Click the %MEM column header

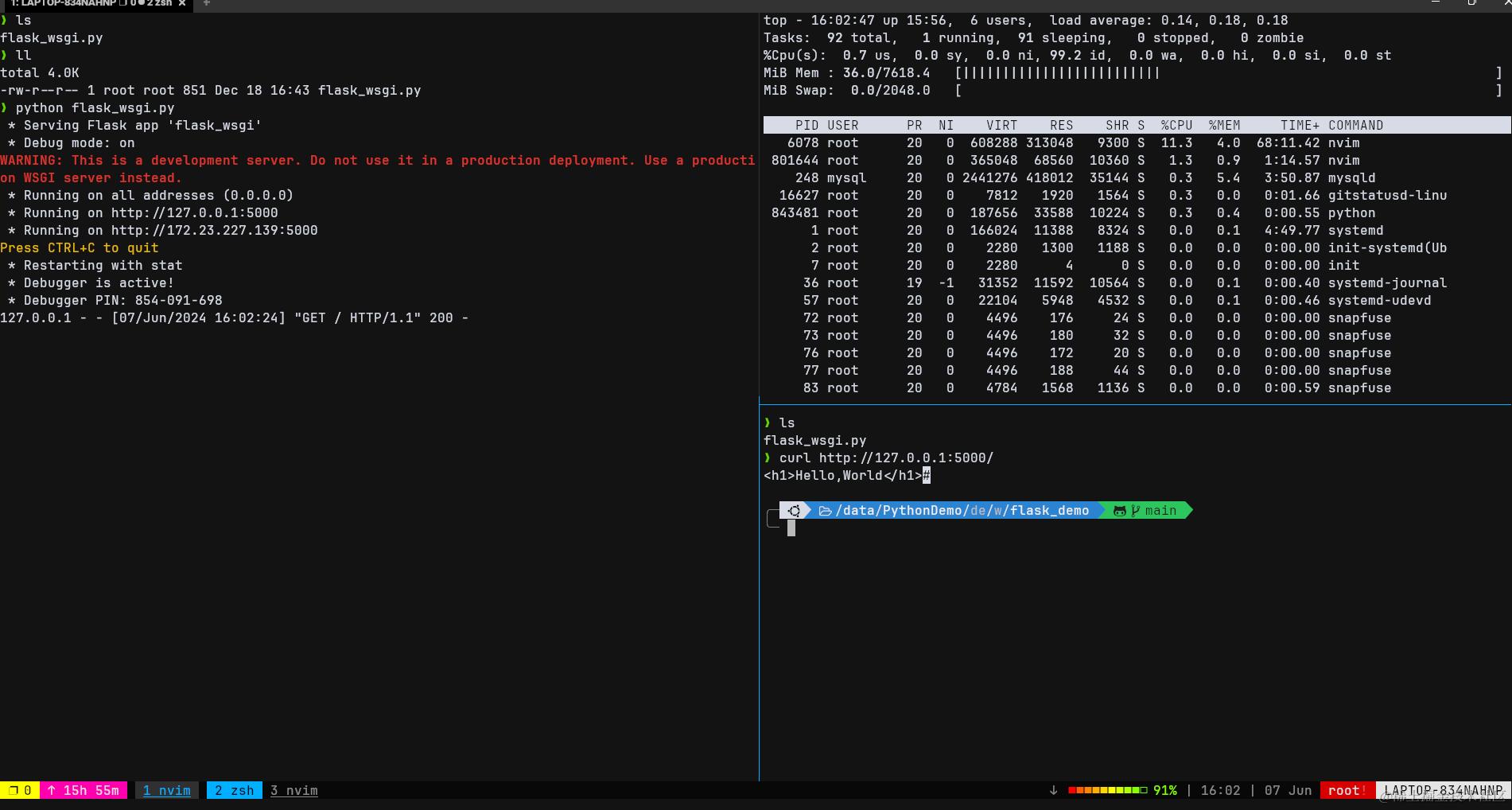coord(1224,125)
